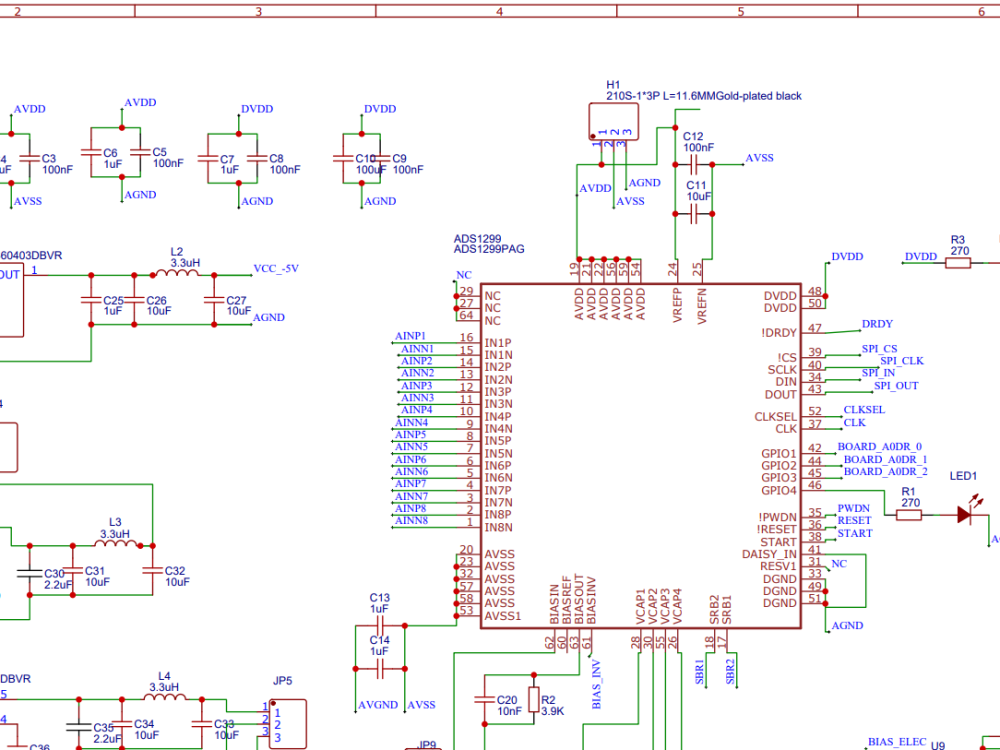Image resolution: width=1000 pixels, height=750 pixels.
Task: Click the 210S-1*3P header description text
Action: [x=703, y=96]
